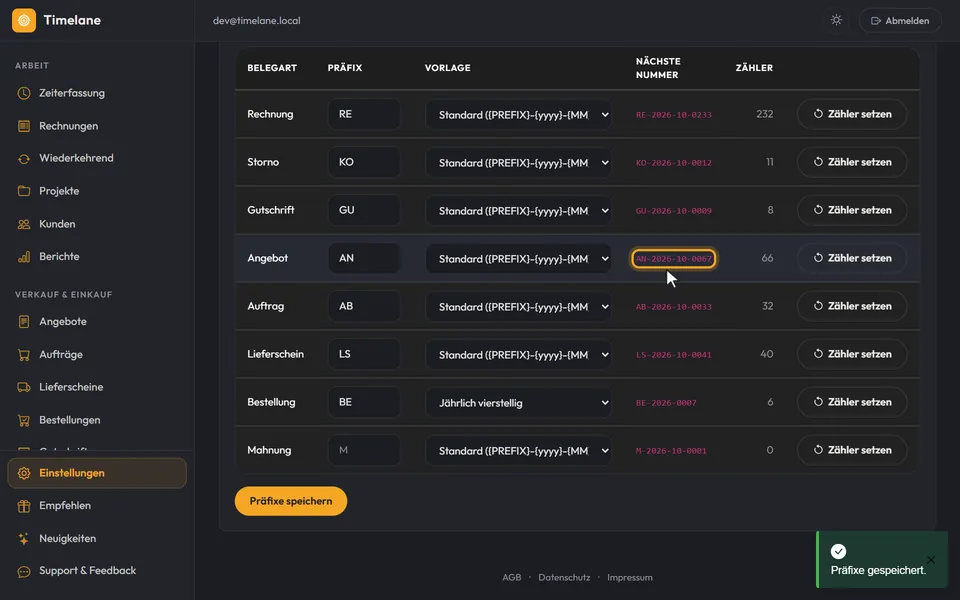The image size is (960, 600).
Task: Click the Kunden people icon
Action: pos(24,224)
